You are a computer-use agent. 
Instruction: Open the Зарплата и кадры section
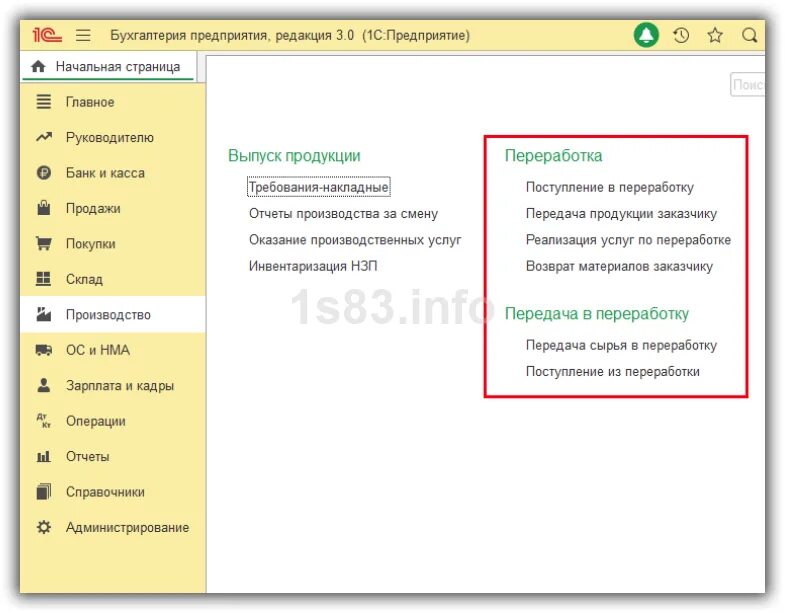[x=113, y=385]
